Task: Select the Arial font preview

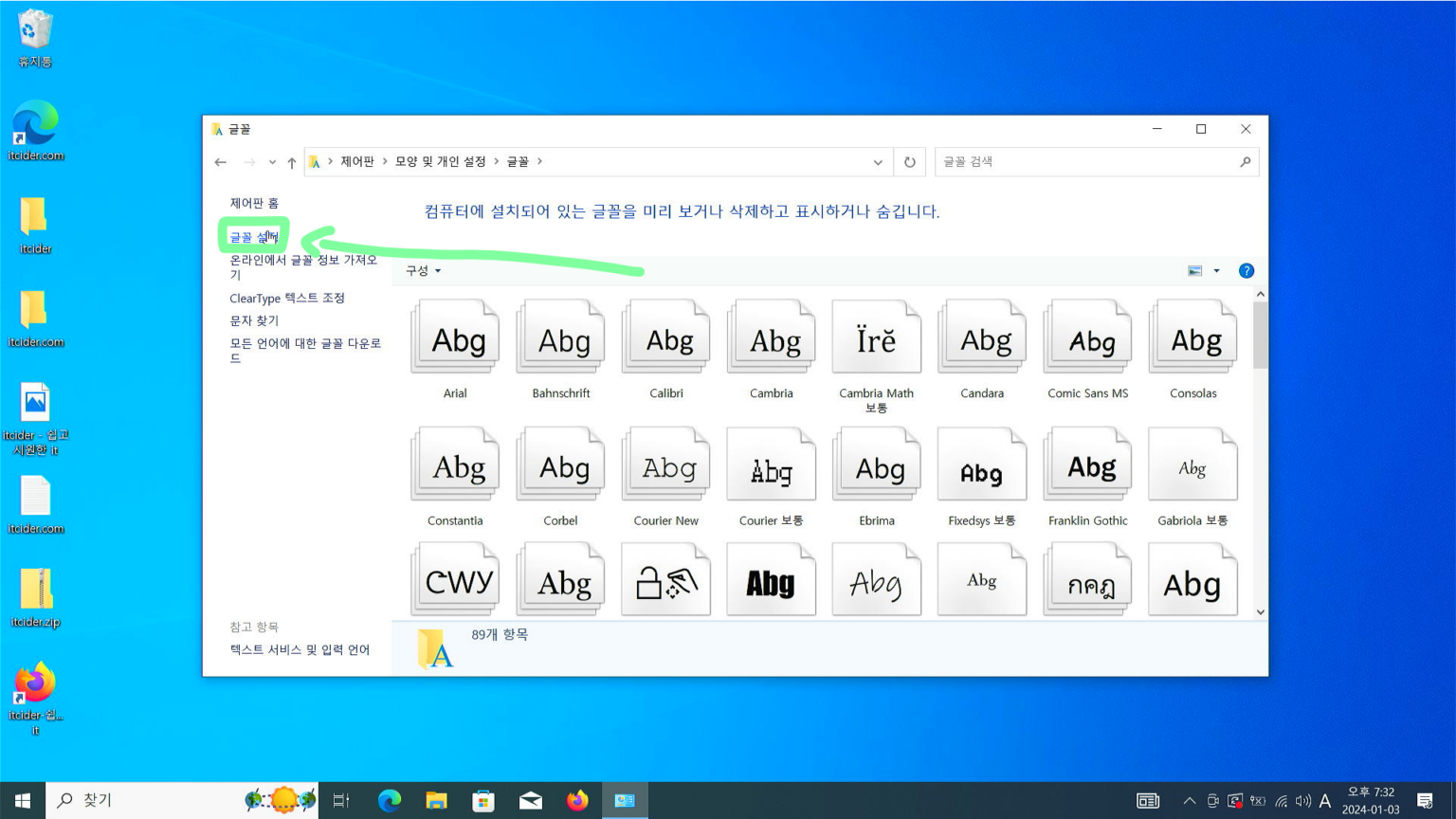Action: (x=455, y=341)
